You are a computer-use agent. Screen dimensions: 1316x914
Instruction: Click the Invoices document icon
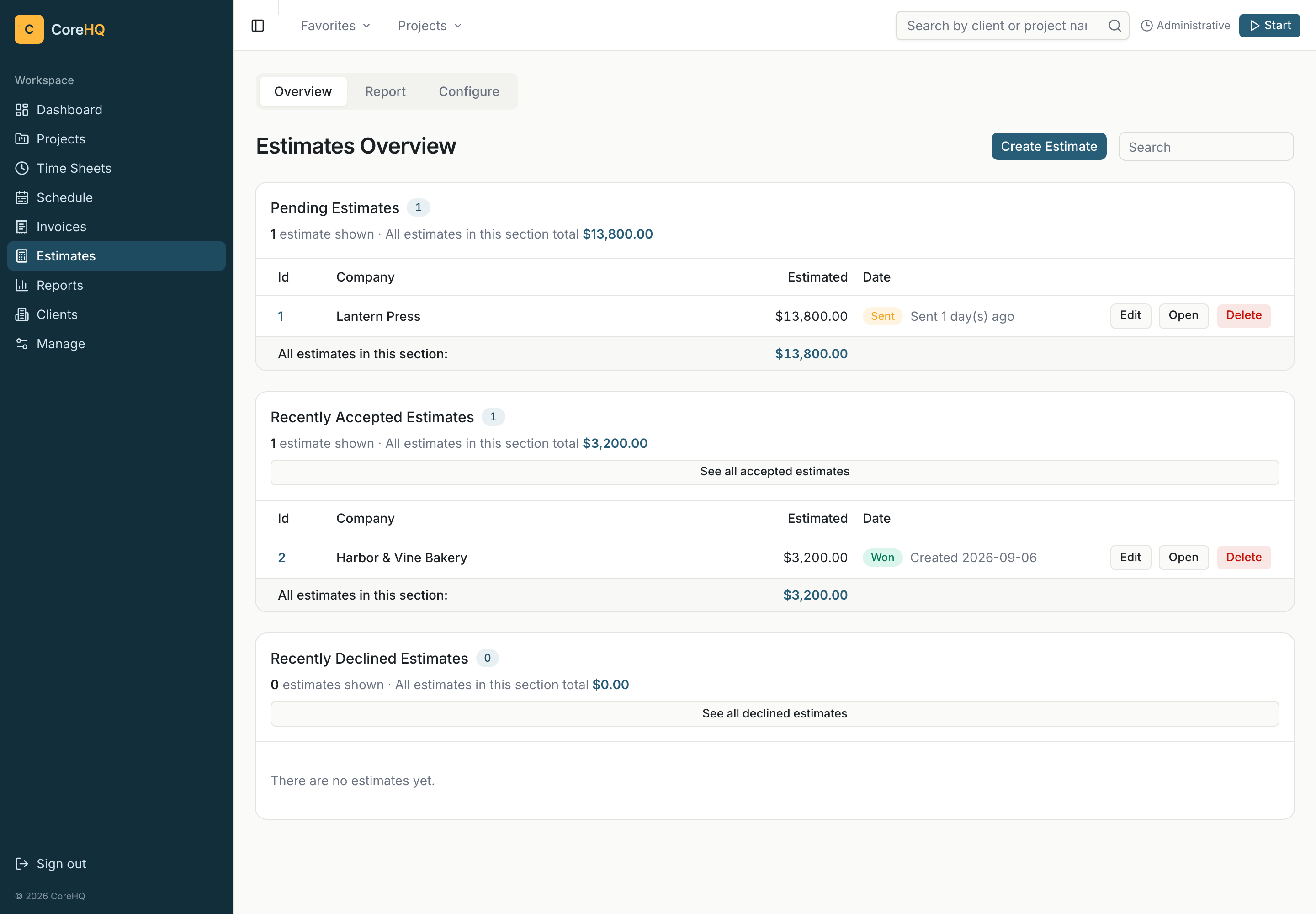click(x=22, y=226)
